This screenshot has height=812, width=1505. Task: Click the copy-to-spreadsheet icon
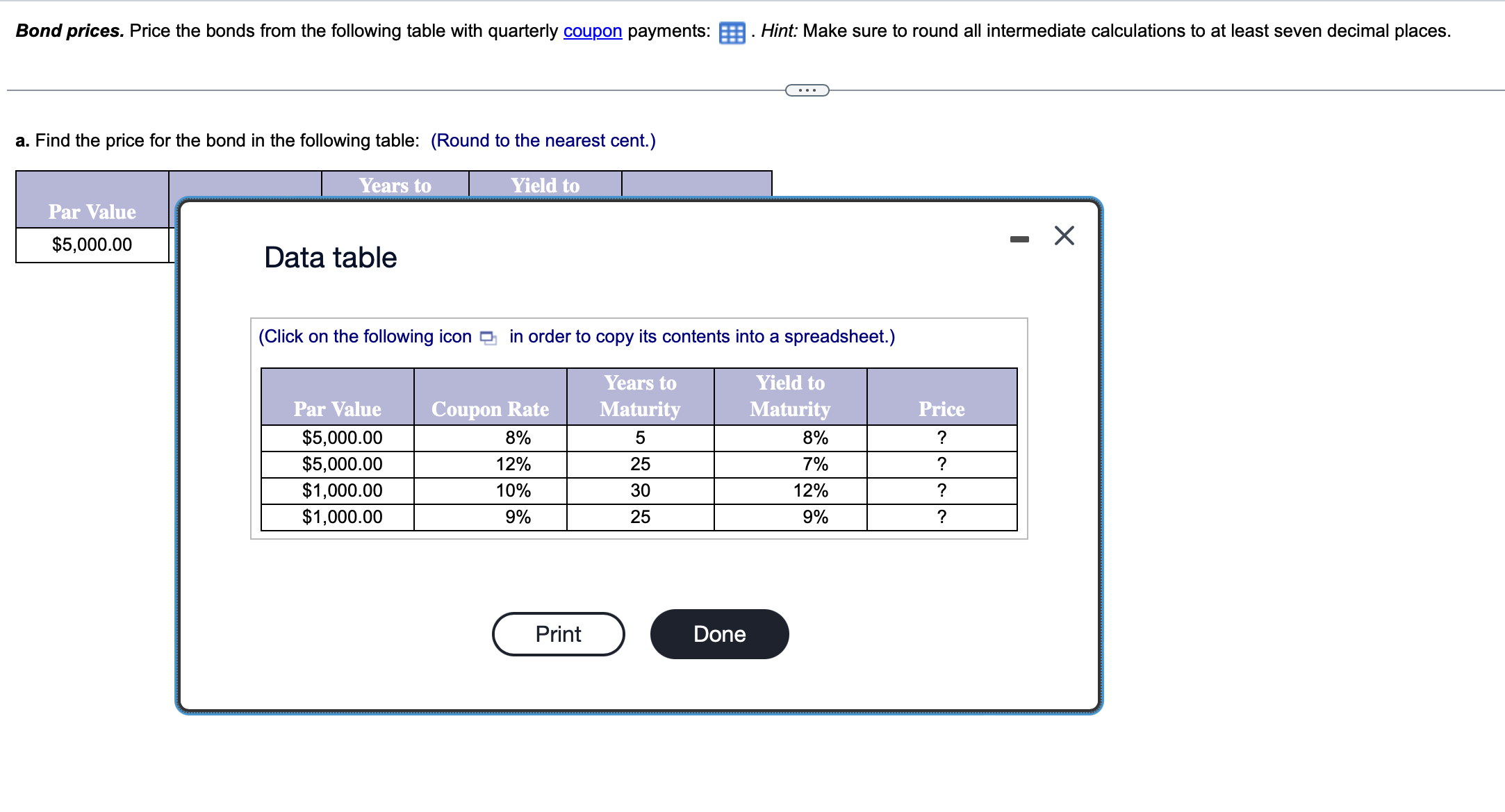[x=488, y=338]
